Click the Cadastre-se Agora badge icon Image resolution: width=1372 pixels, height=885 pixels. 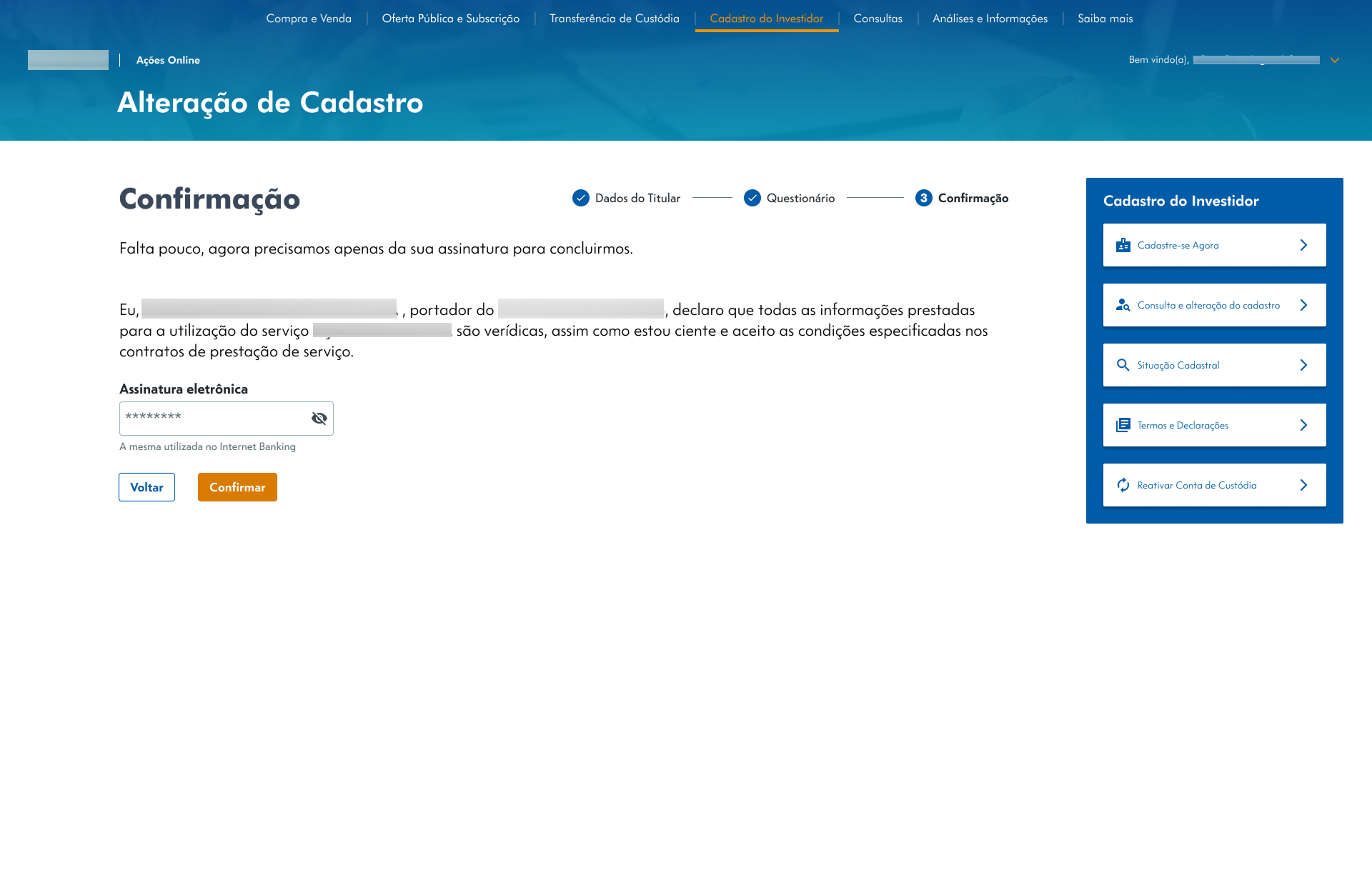click(x=1123, y=245)
